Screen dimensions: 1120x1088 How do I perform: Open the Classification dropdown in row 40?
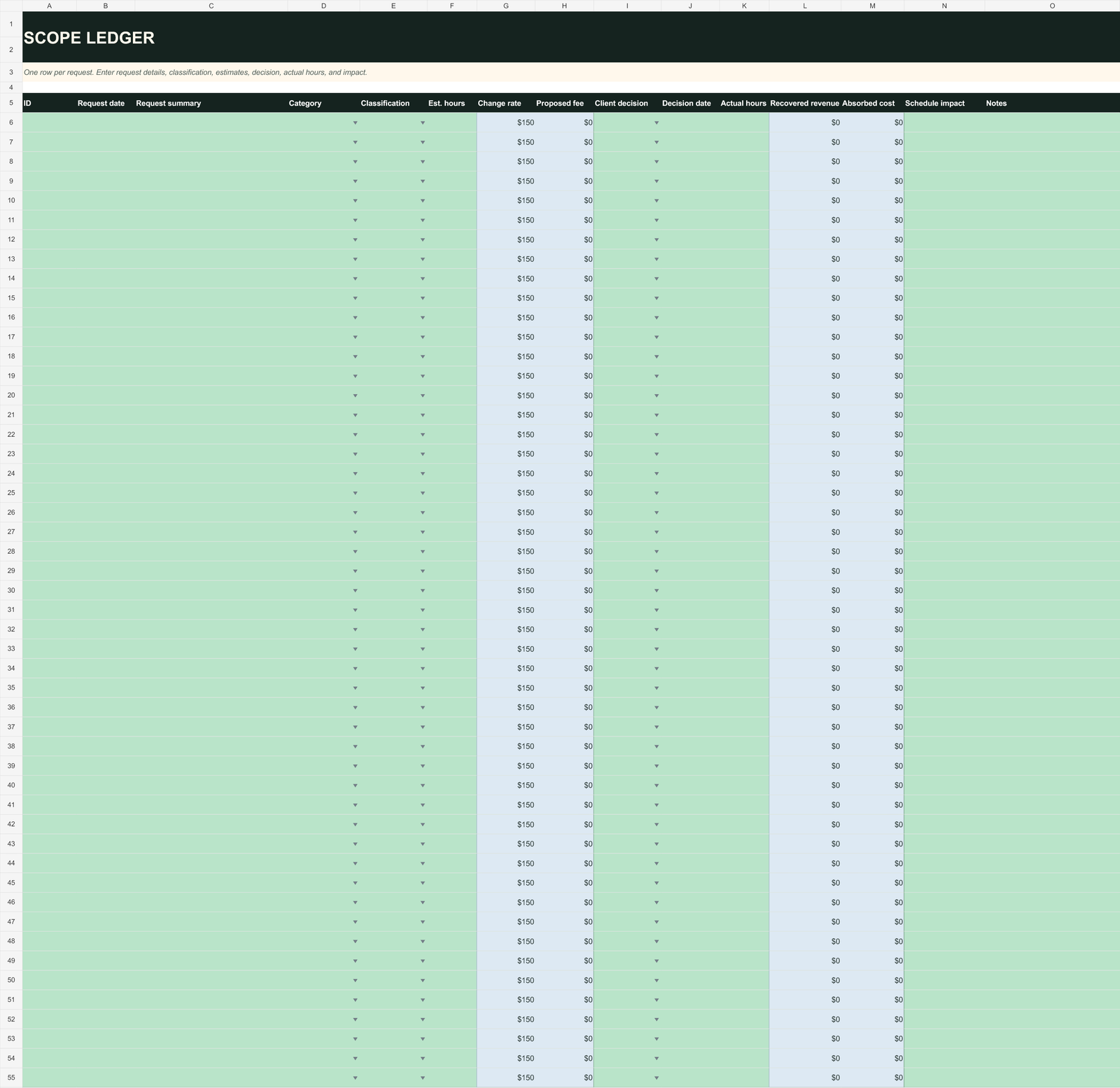pos(422,786)
